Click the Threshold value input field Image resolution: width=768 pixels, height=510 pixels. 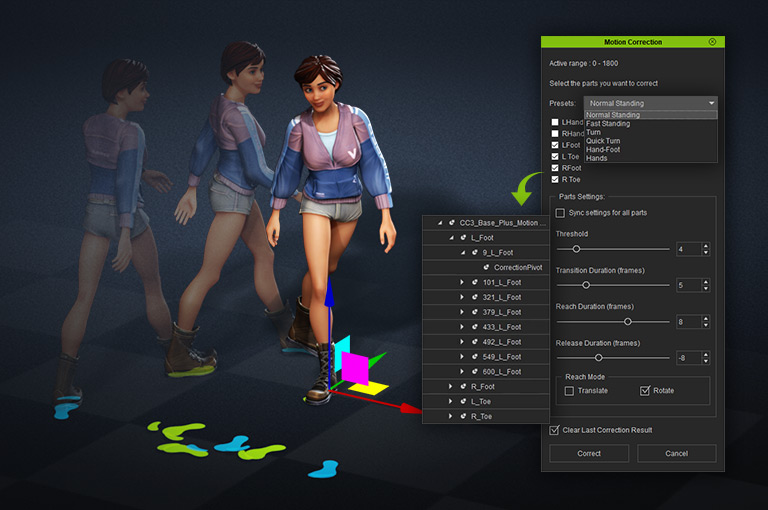coord(688,249)
